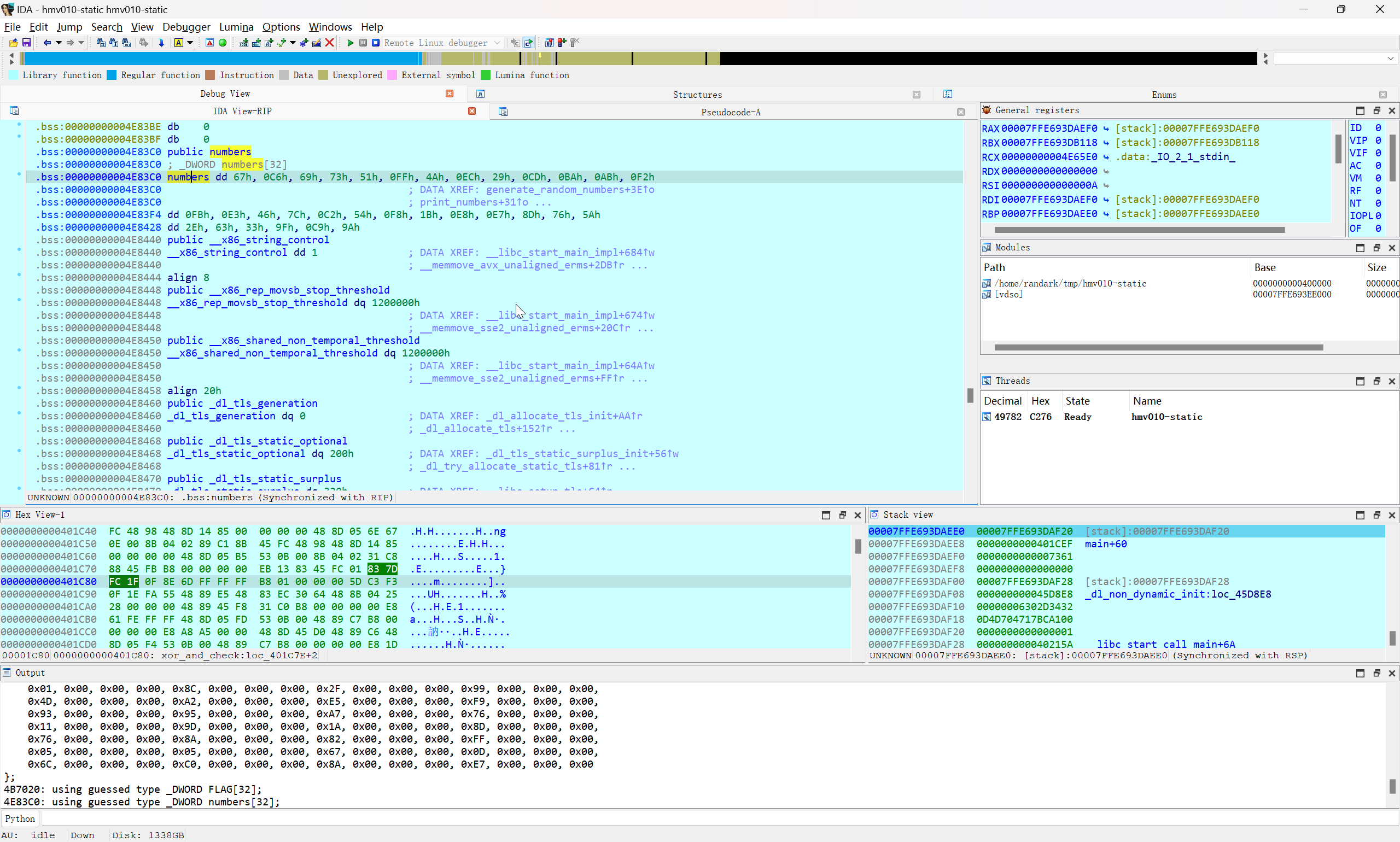Open the back-navigation history dropdown

click(58, 43)
